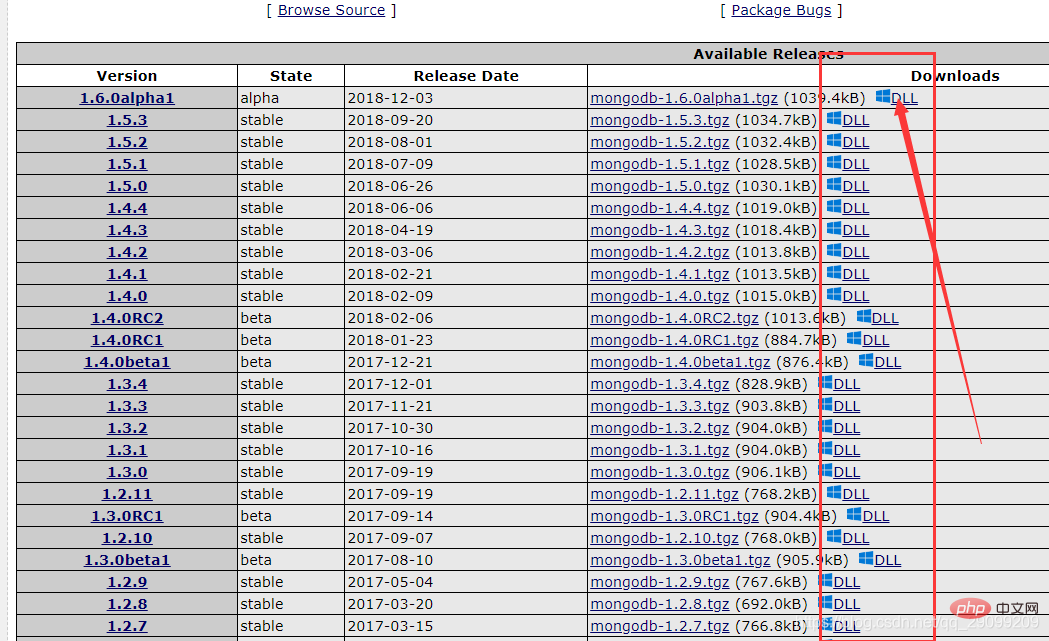The height and width of the screenshot is (641, 1049).
Task: Click the mongodb-1.5.1.tgz link
Action: click(660, 164)
